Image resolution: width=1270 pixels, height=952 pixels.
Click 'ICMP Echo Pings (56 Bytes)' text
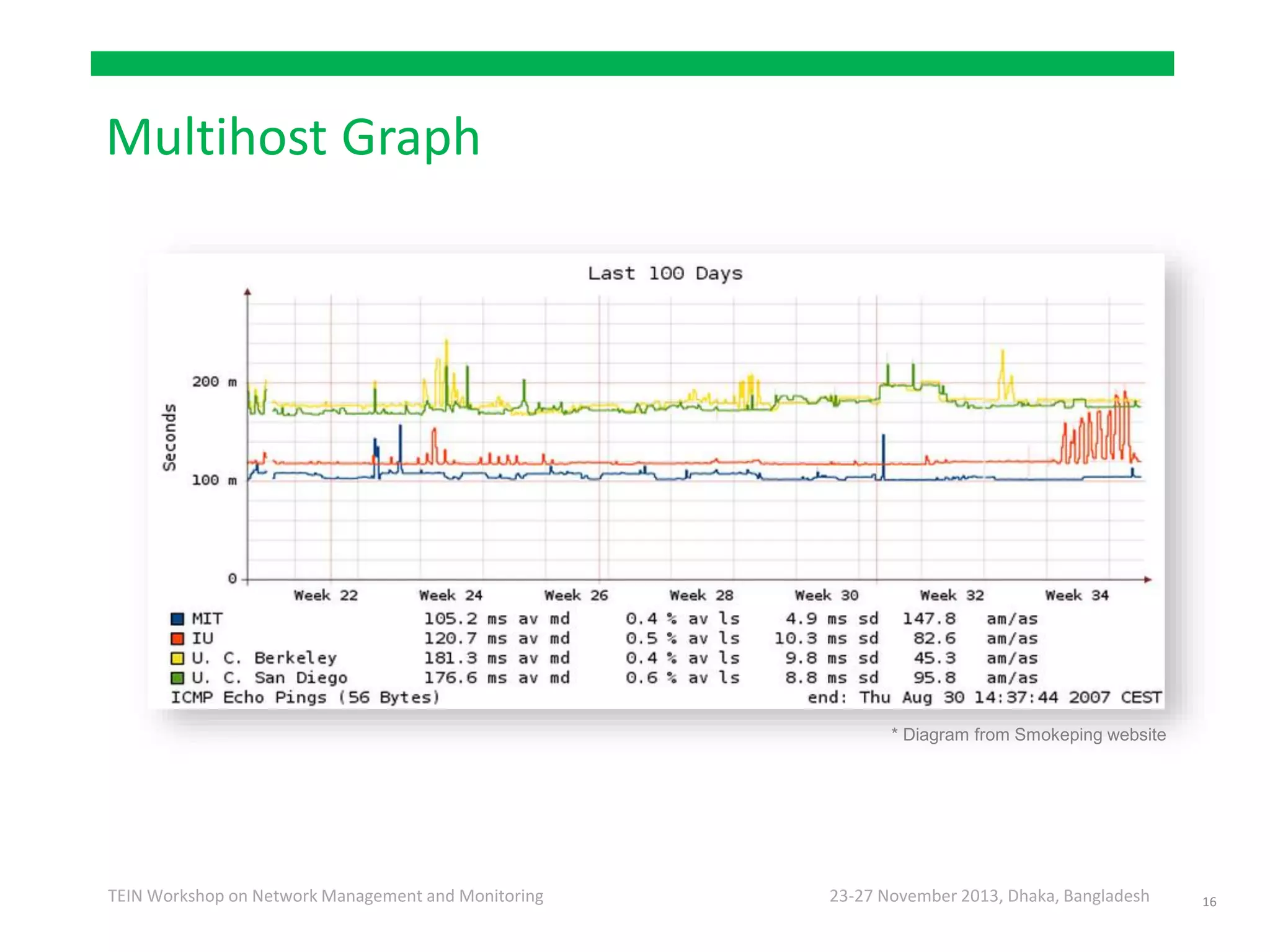[305, 698]
